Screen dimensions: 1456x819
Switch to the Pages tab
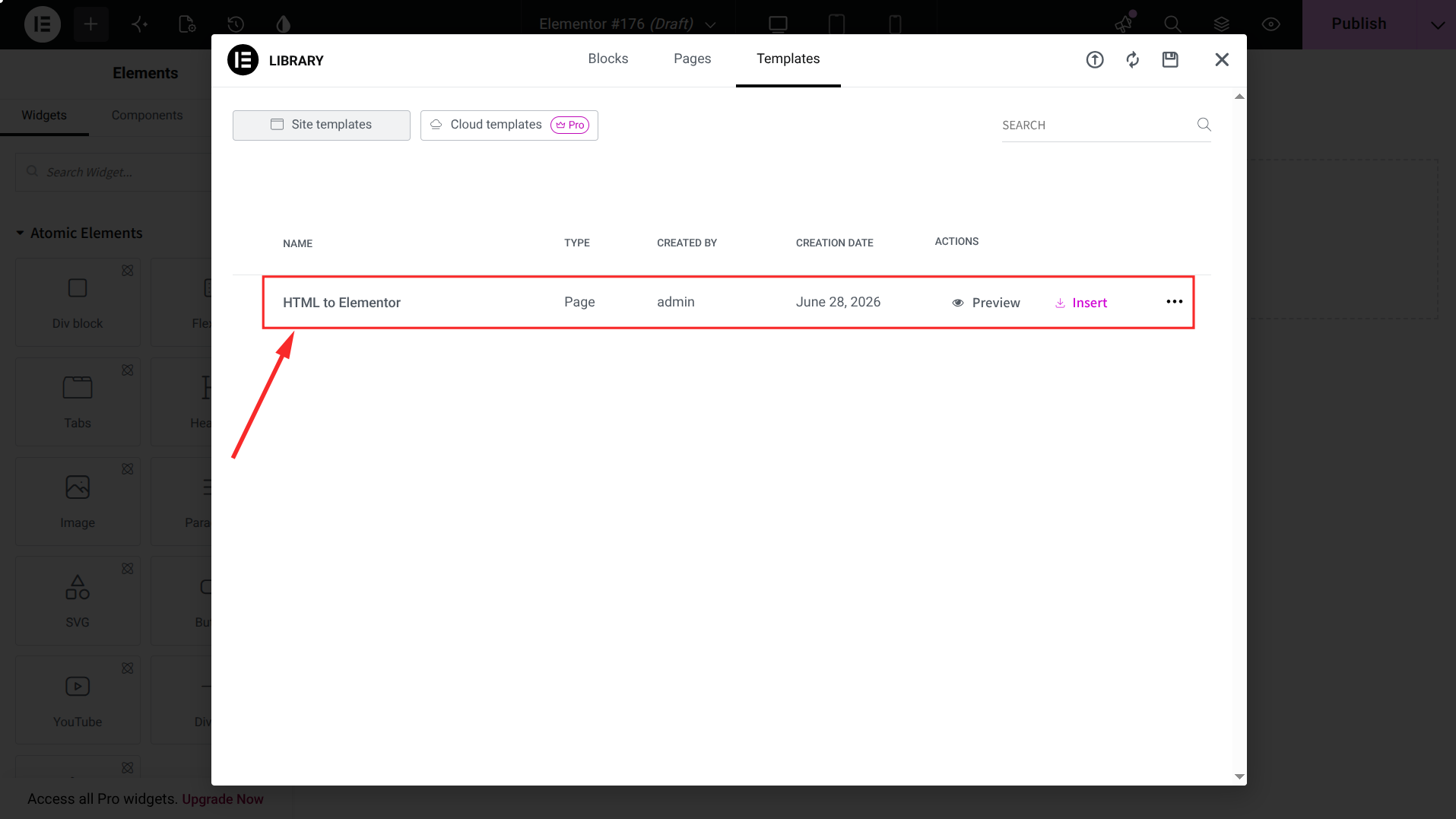click(x=692, y=59)
